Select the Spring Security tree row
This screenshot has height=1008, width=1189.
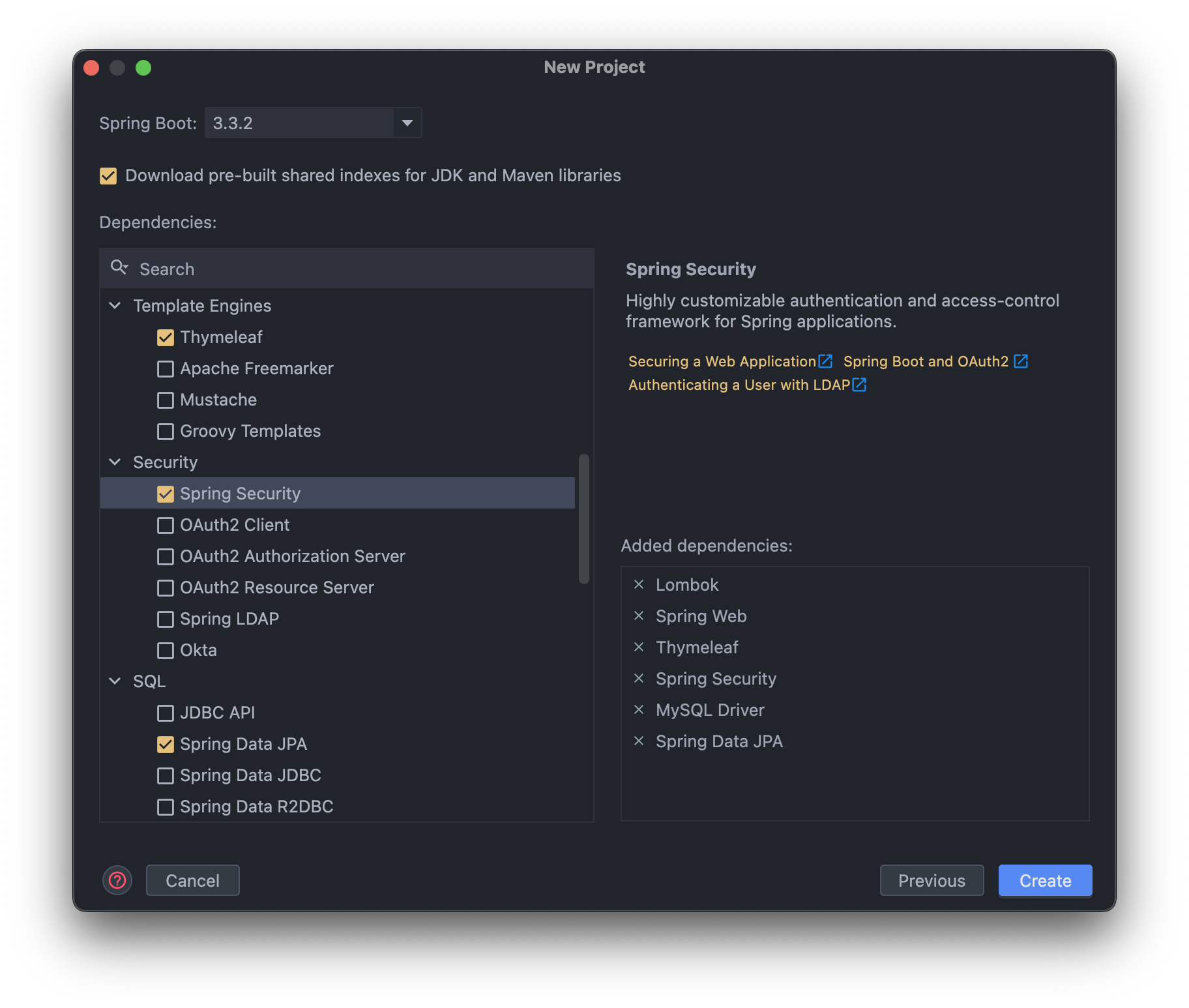(x=338, y=493)
